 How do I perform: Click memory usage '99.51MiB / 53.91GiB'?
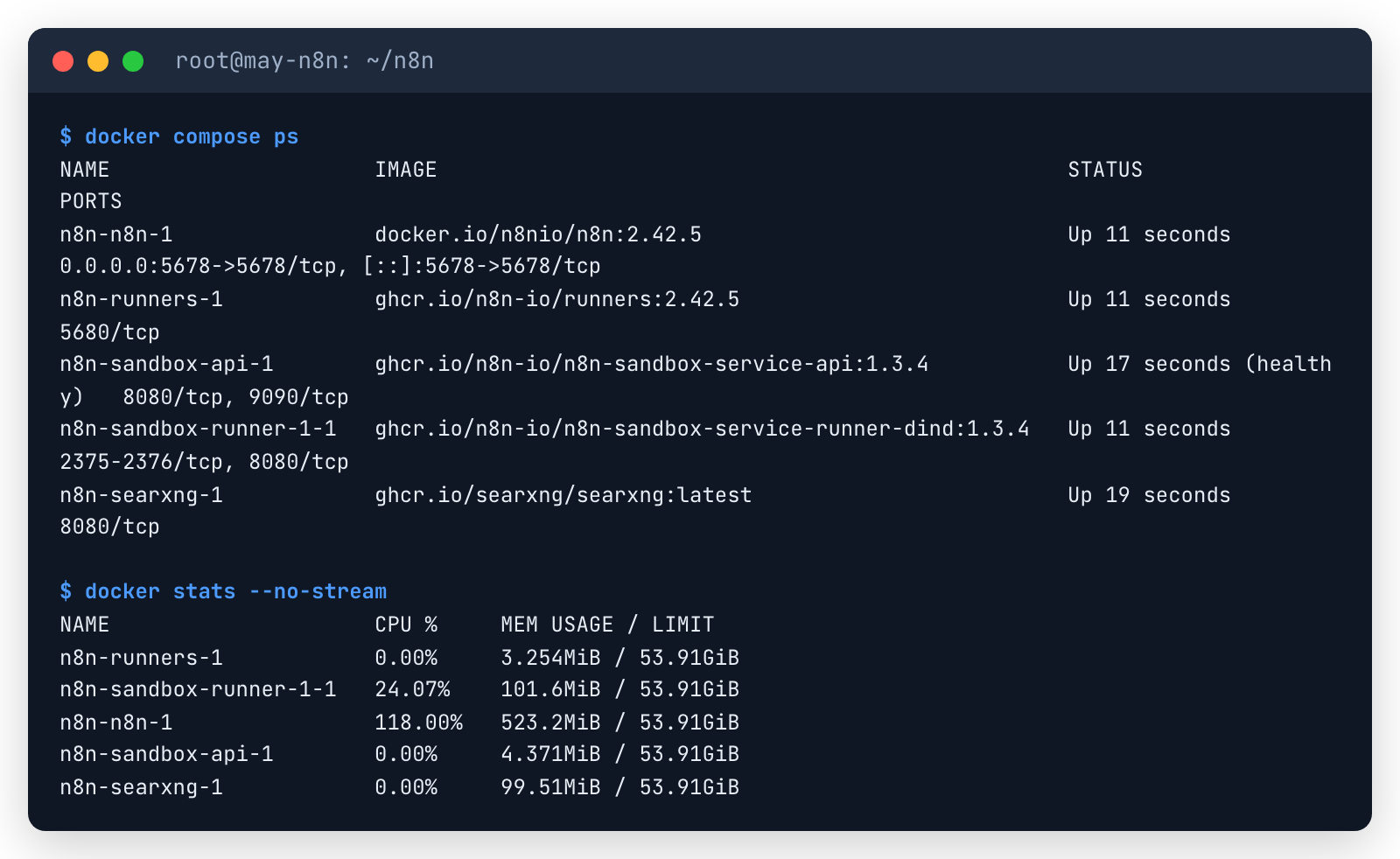click(620, 787)
